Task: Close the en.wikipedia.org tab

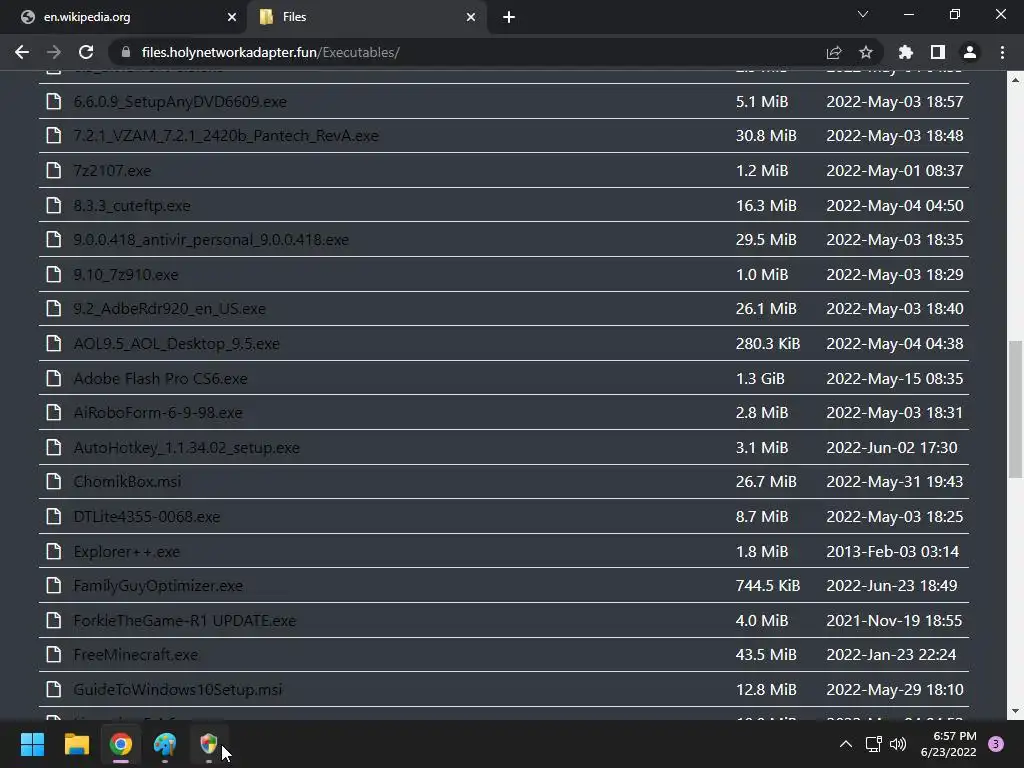Action: 232,17
